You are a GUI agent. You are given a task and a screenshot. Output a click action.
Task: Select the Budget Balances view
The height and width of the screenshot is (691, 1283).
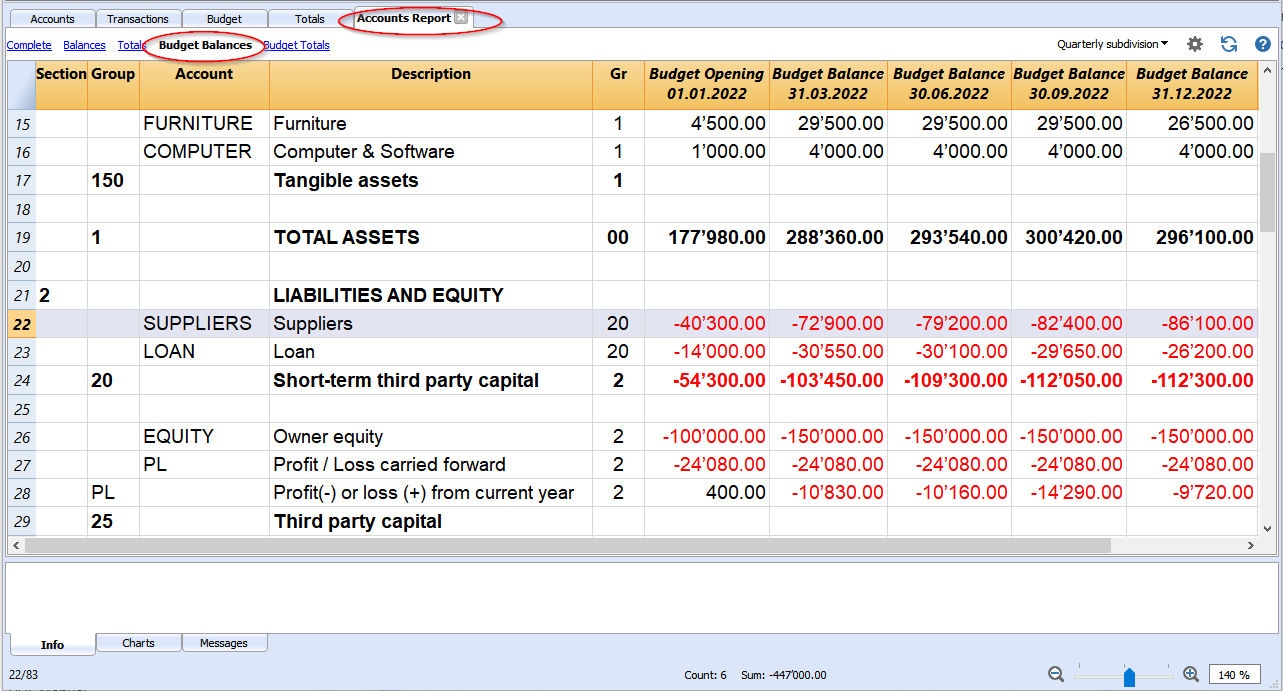point(205,45)
